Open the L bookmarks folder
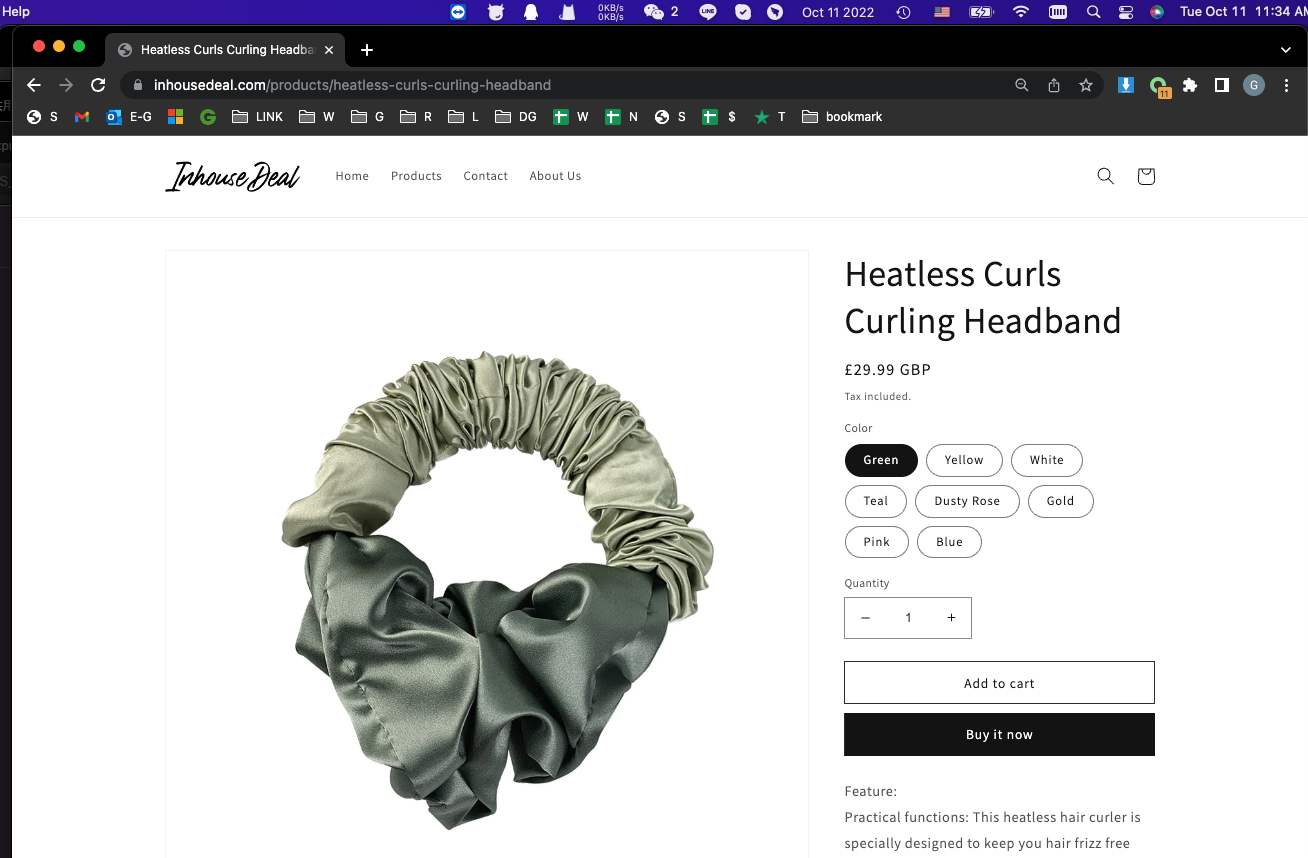This screenshot has height=858, width=1308. (464, 117)
